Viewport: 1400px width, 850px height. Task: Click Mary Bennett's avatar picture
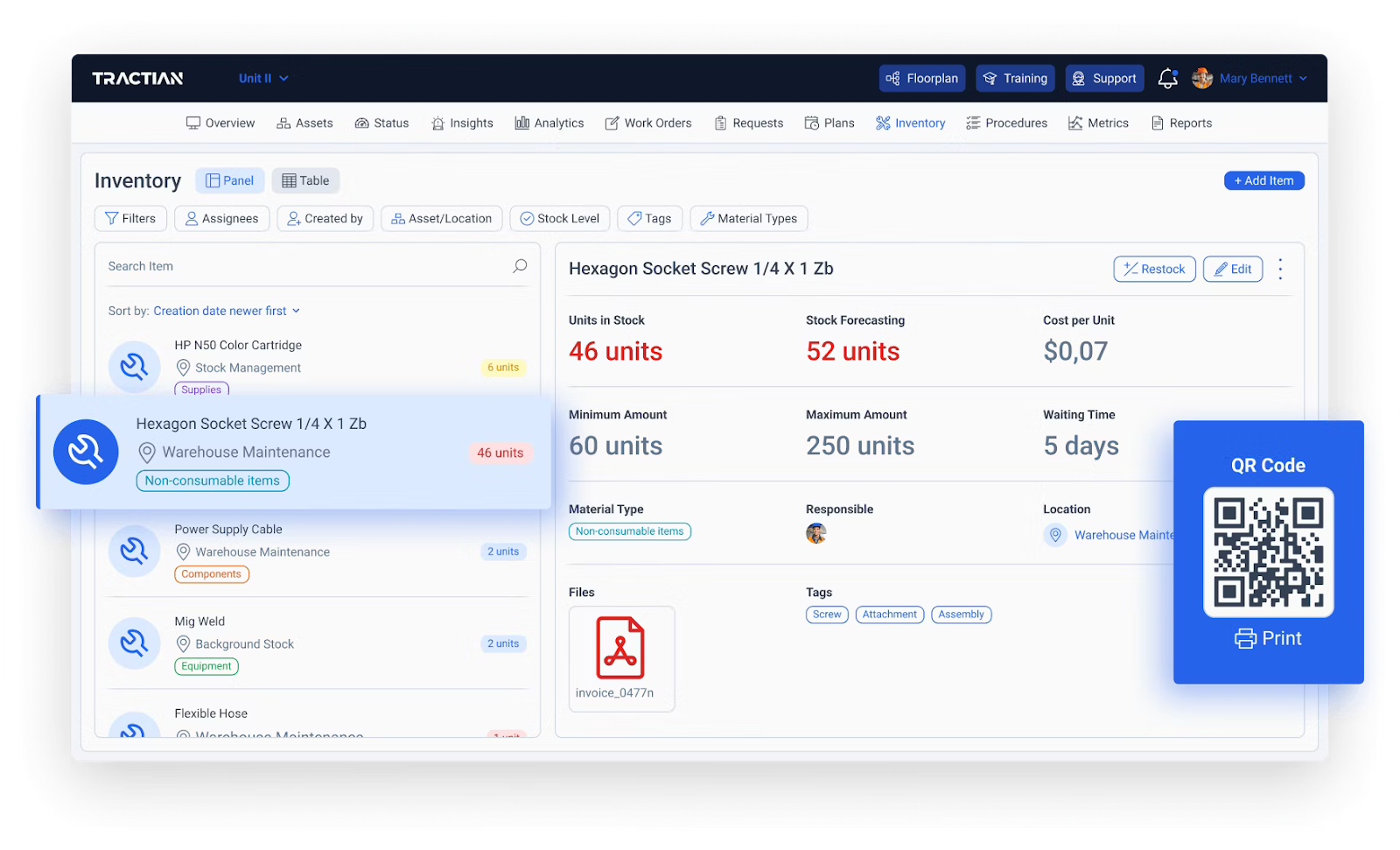(x=1202, y=79)
